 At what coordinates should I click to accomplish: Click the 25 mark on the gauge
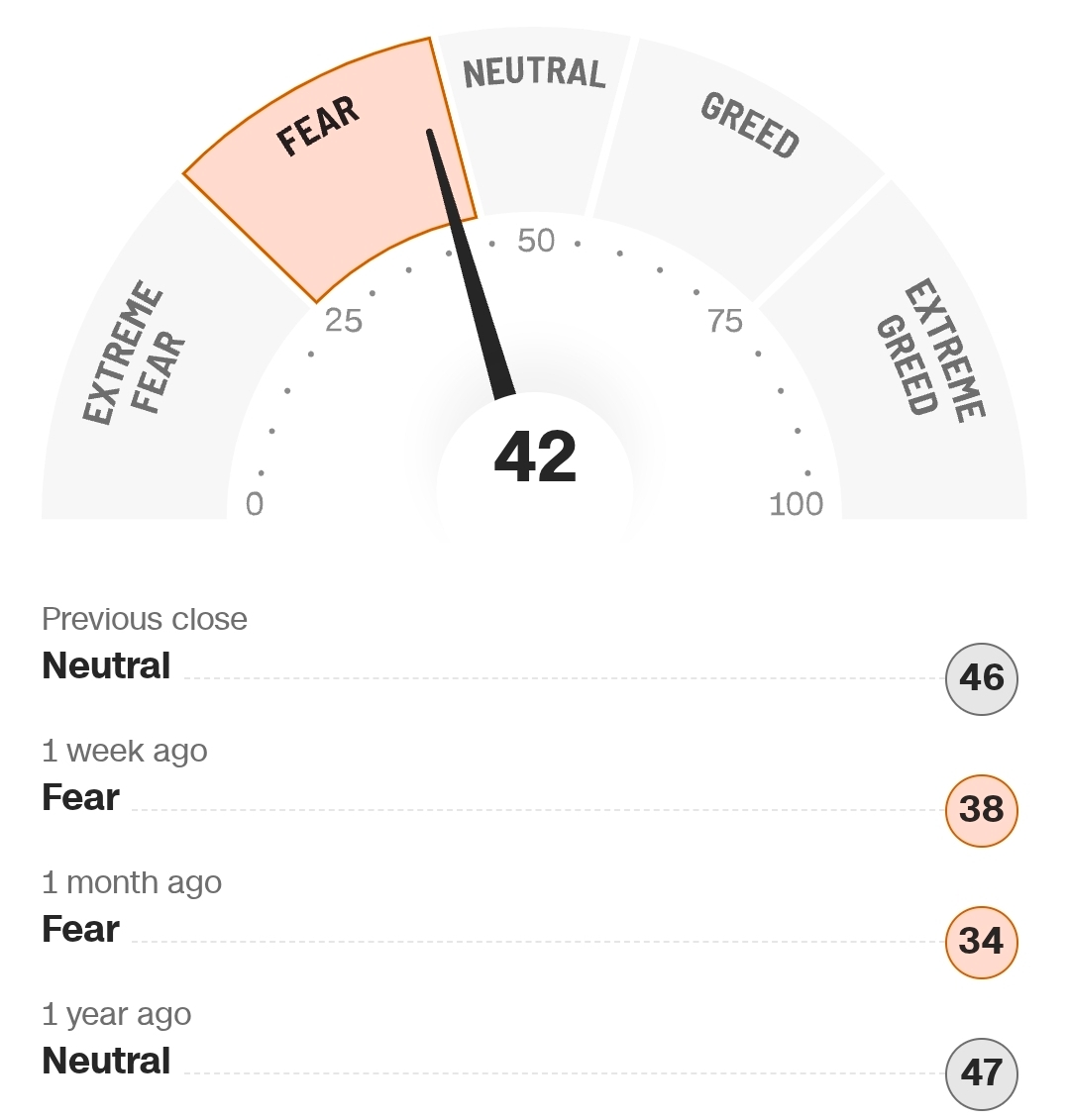click(344, 320)
